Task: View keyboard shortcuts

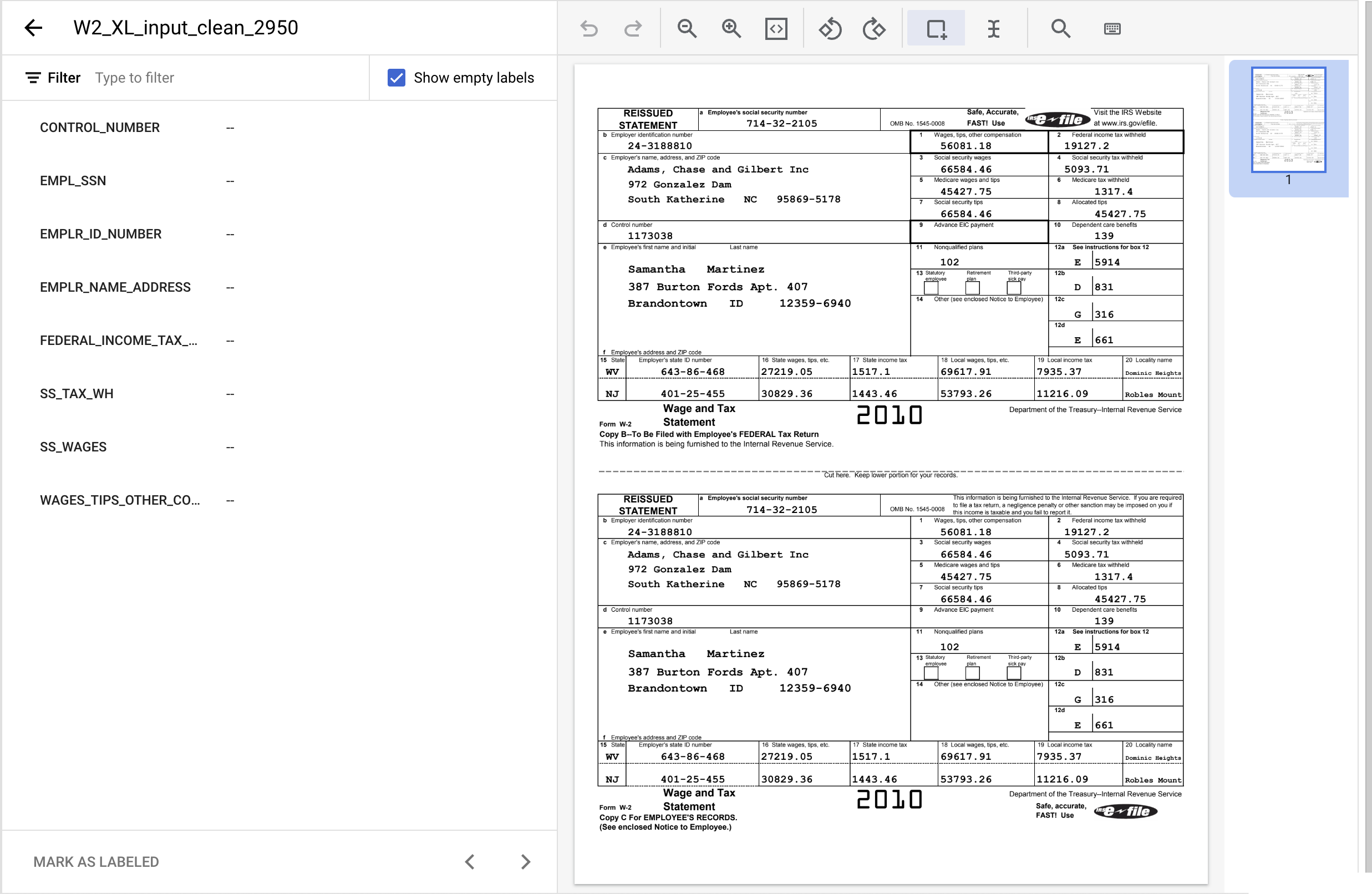Action: (1111, 28)
